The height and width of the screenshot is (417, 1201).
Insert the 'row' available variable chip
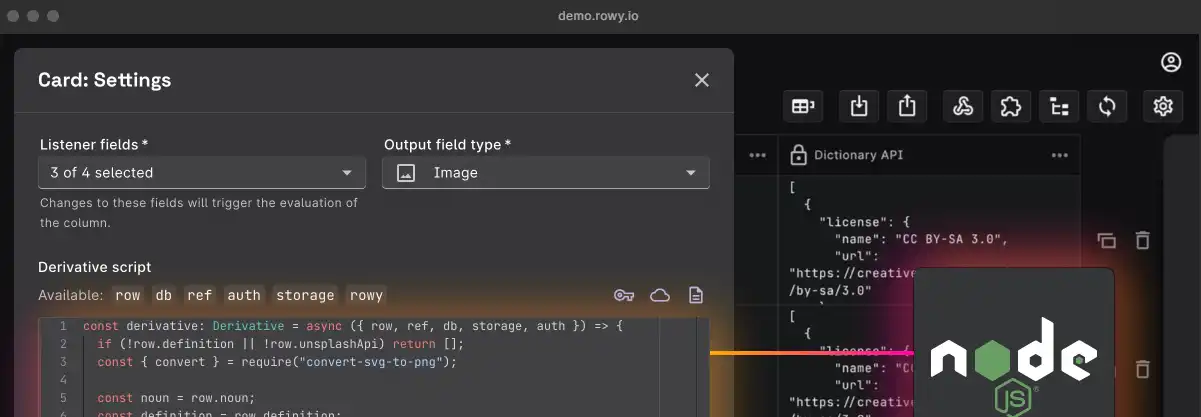(x=128, y=295)
